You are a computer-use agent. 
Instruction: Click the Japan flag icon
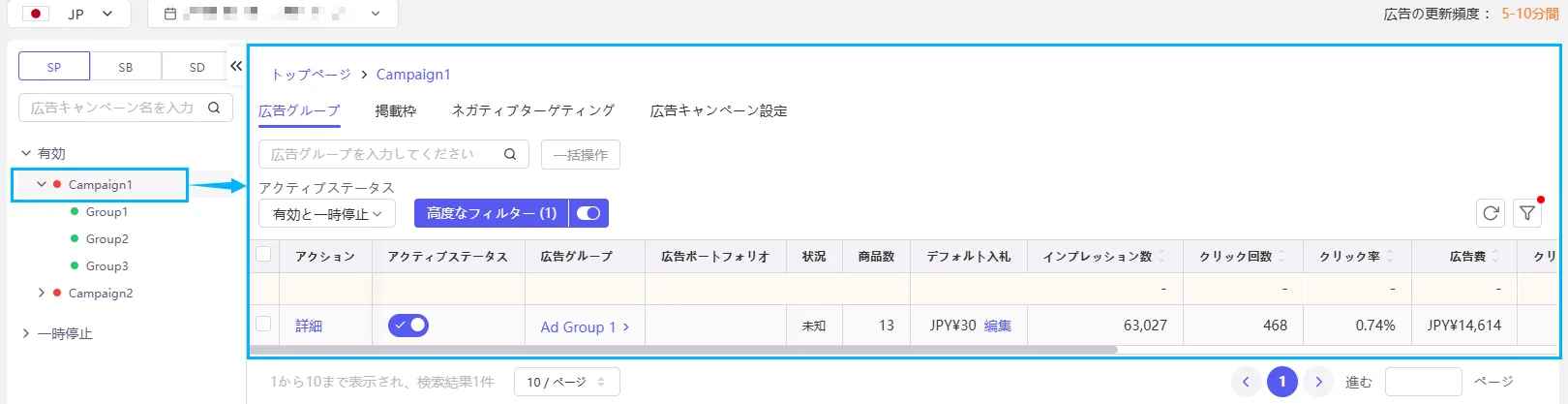[36, 14]
